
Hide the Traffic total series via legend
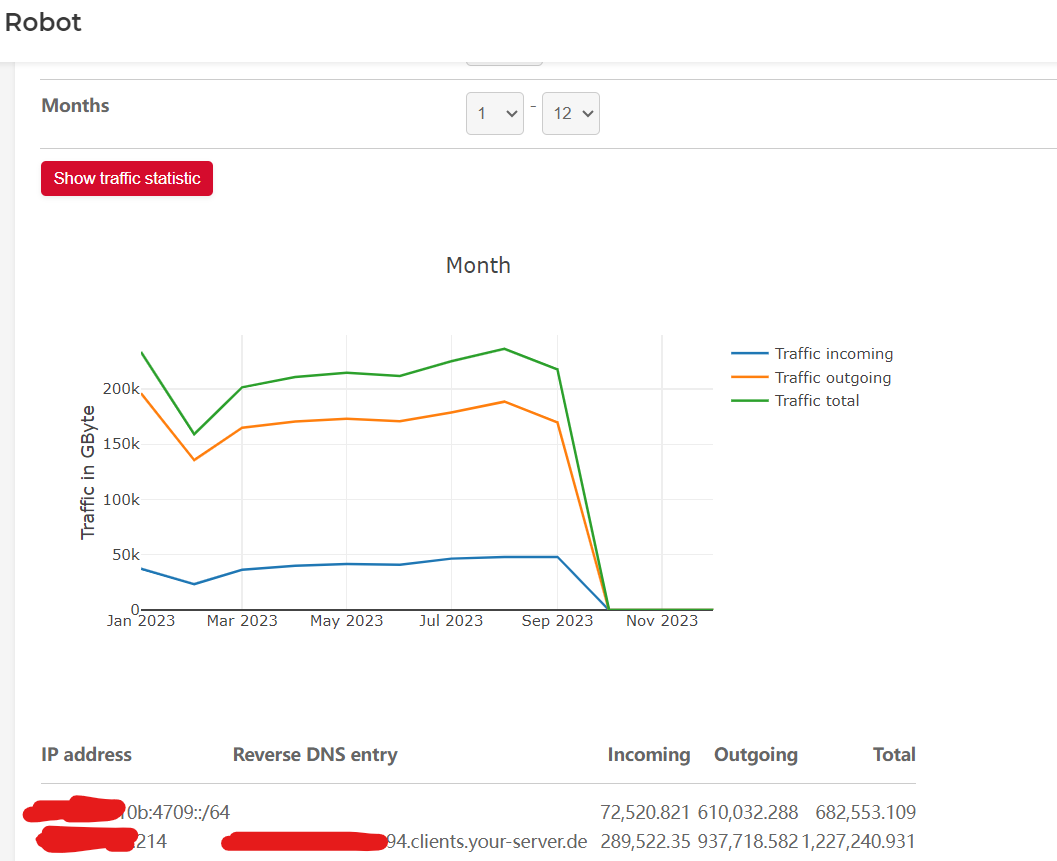click(x=817, y=401)
